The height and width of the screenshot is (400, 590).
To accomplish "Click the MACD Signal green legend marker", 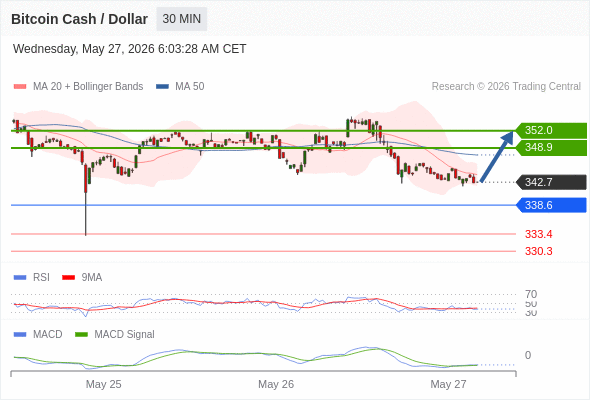I will click(x=81, y=334).
